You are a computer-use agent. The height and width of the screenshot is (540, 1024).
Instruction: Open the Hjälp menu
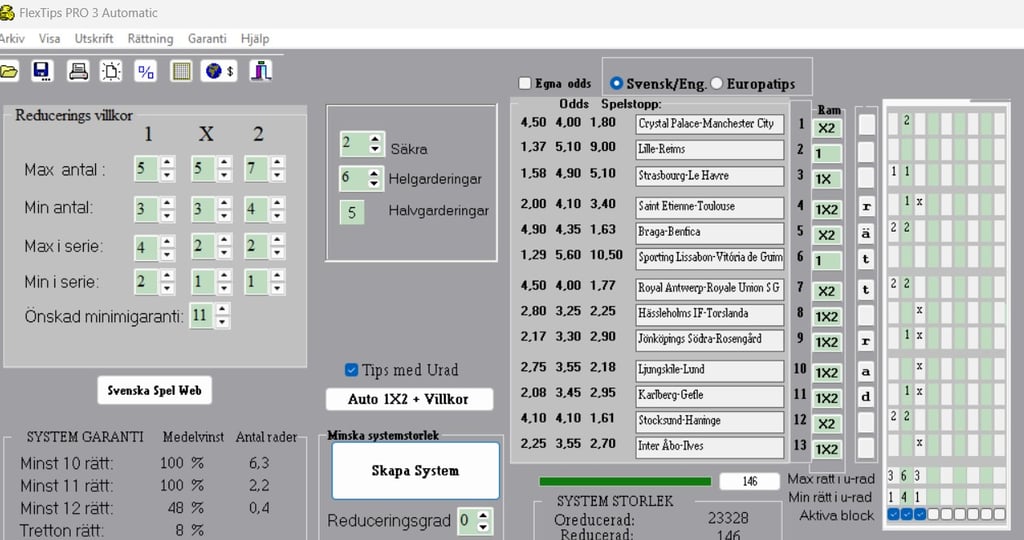[255, 39]
